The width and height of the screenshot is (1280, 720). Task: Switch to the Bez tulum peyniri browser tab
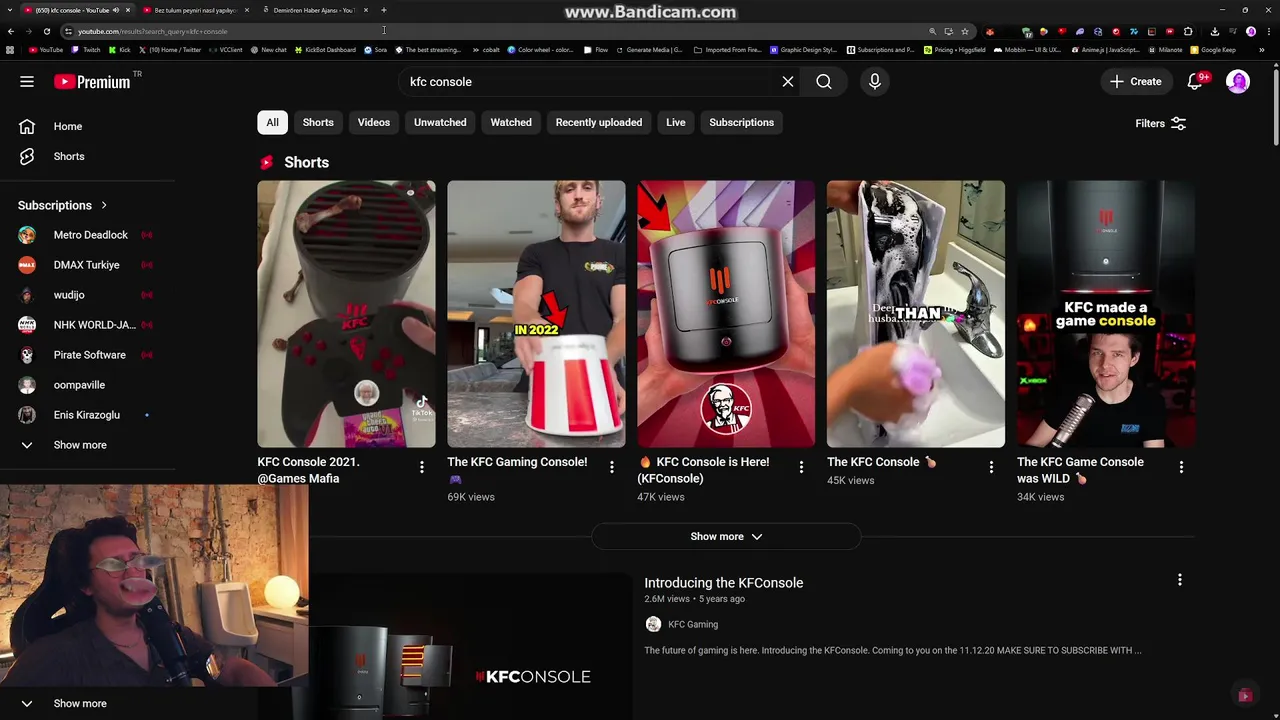click(195, 10)
